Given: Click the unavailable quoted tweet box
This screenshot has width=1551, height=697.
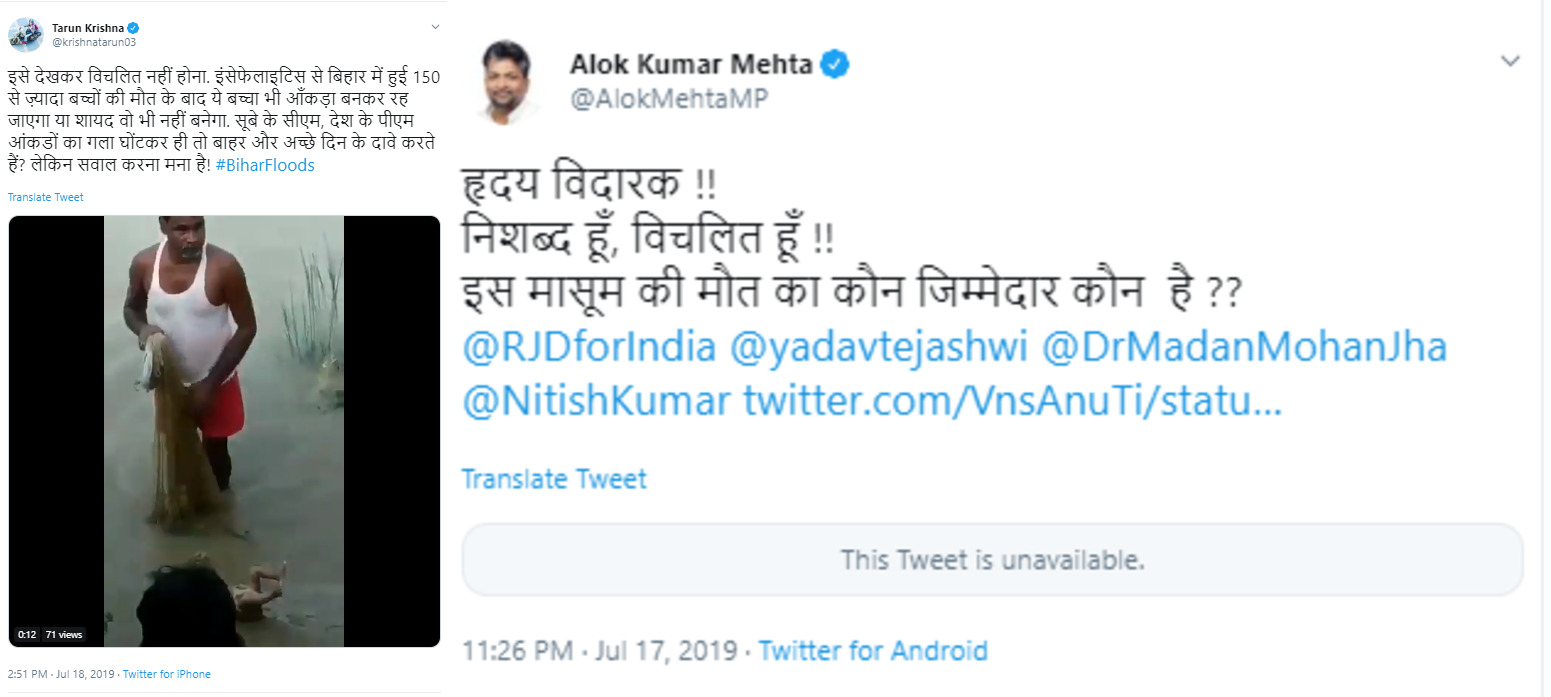Looking at the screenshot, I should (992, 559).
